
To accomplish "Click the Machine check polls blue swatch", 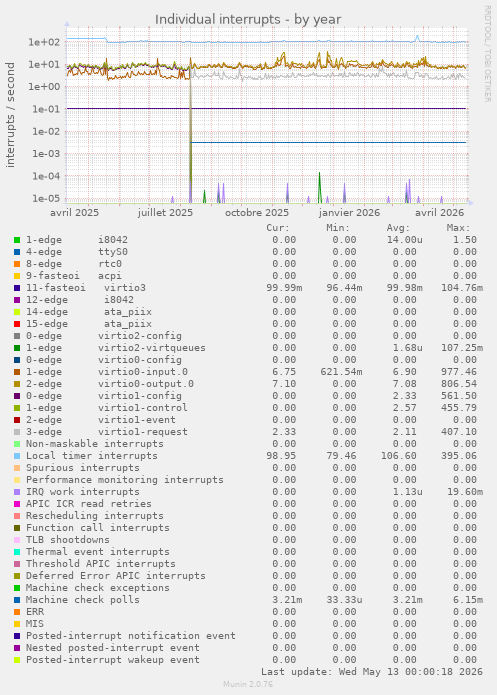I will click(x=17, y=600).
